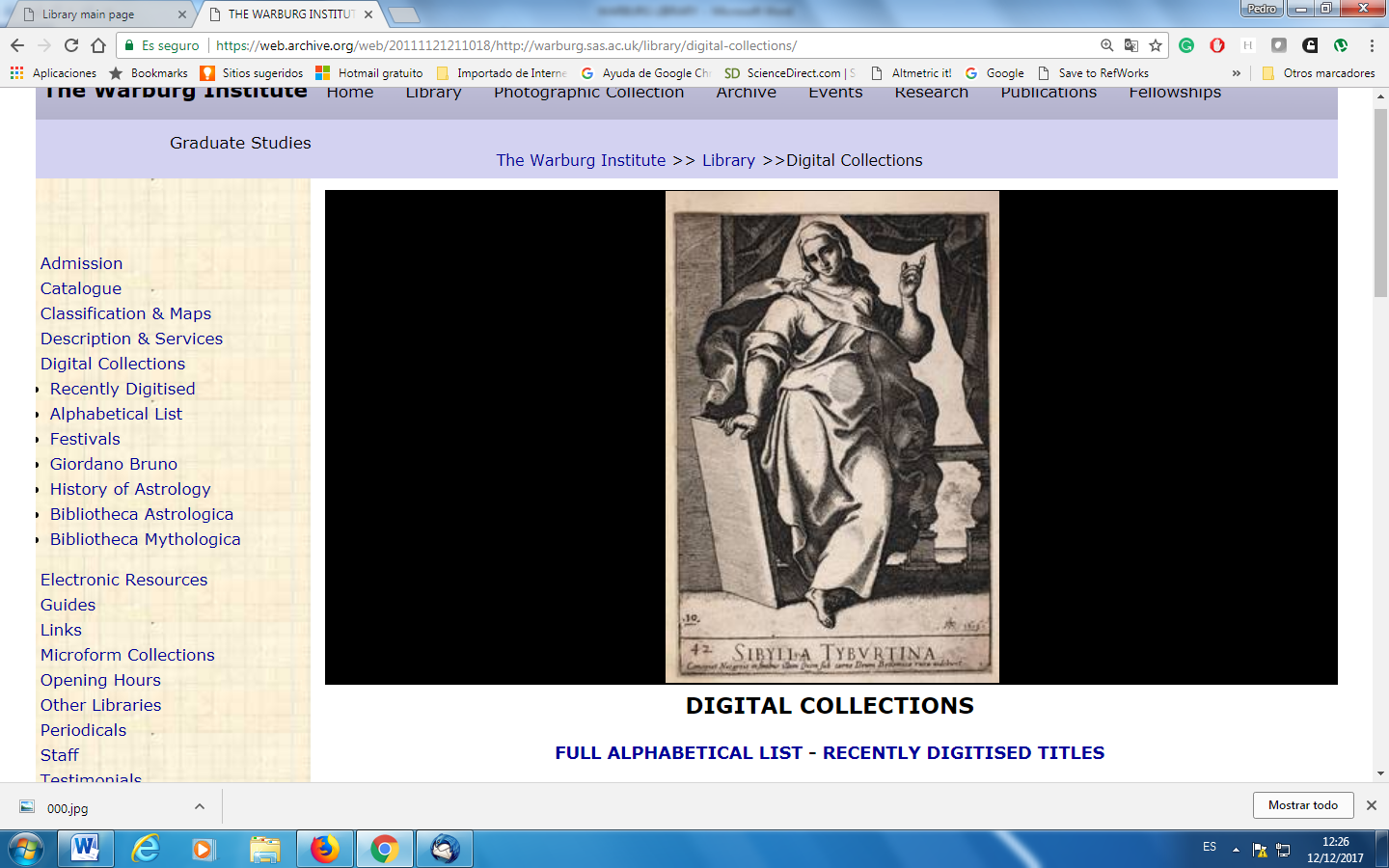
Task: Open the H extension icon
Action: click(1248, 45)
